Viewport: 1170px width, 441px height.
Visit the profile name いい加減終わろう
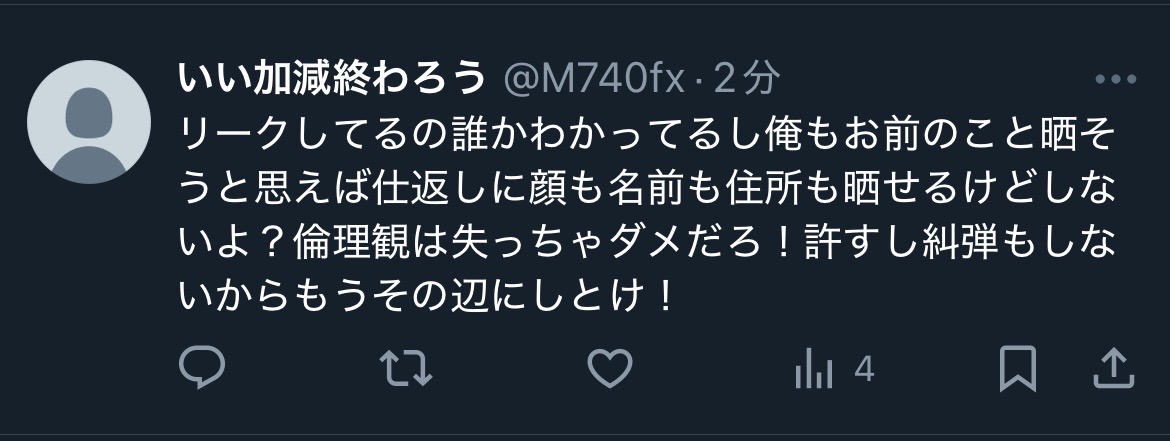tap(332, 78)
